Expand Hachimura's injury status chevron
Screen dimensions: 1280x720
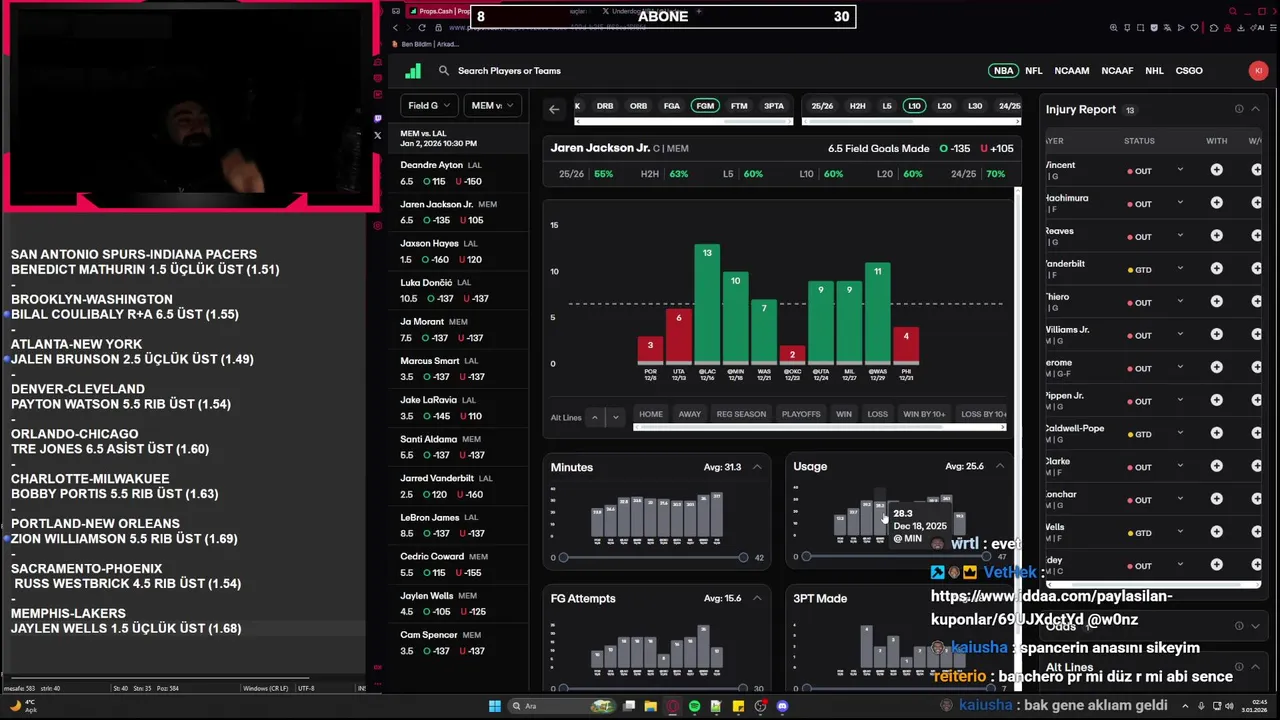tap(1180, 202)
